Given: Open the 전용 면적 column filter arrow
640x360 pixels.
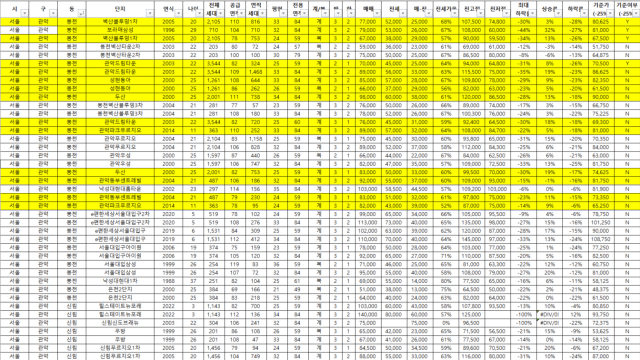Looking at the screenshot, I should pos(304,13).
